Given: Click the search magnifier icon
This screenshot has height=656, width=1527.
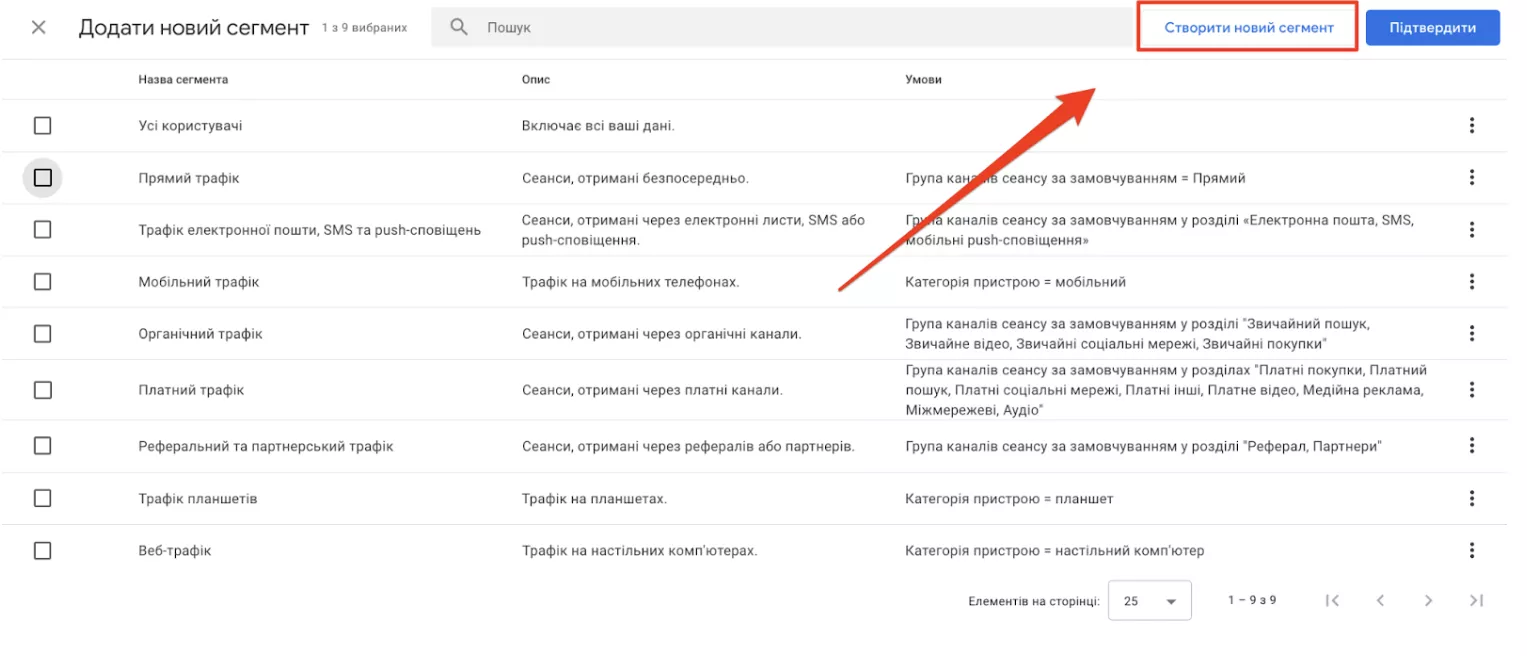Looking at the screenshot, I should click(458, 27).
